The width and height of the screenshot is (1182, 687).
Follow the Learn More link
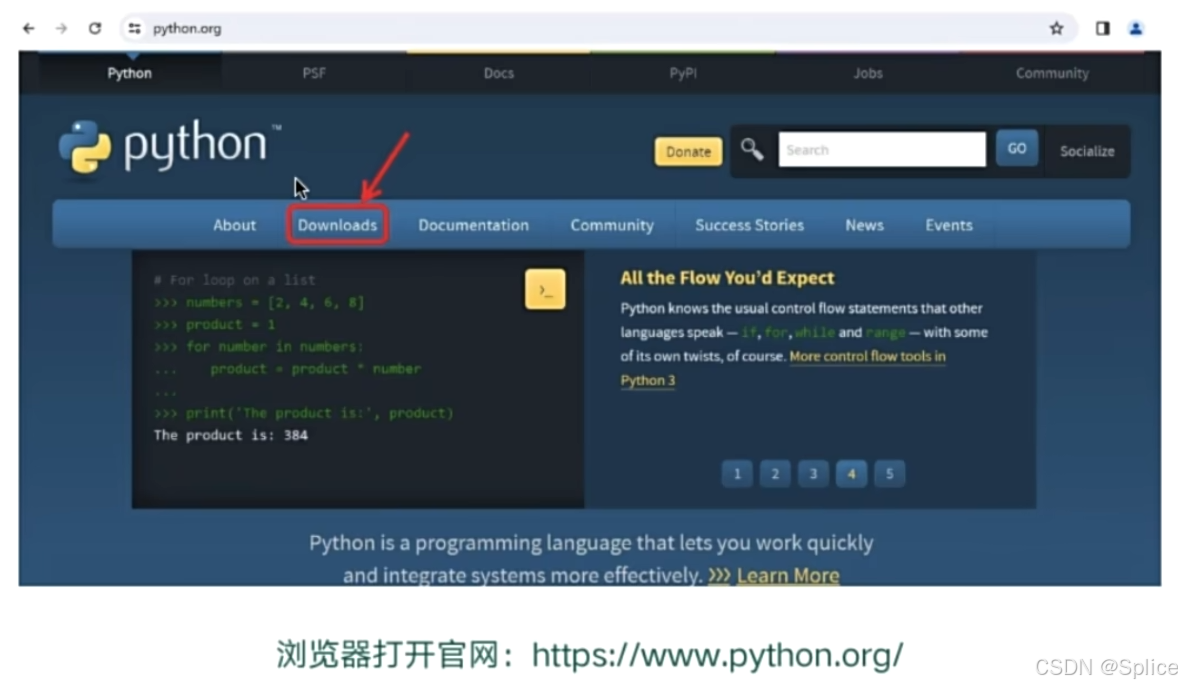point(788,575)
